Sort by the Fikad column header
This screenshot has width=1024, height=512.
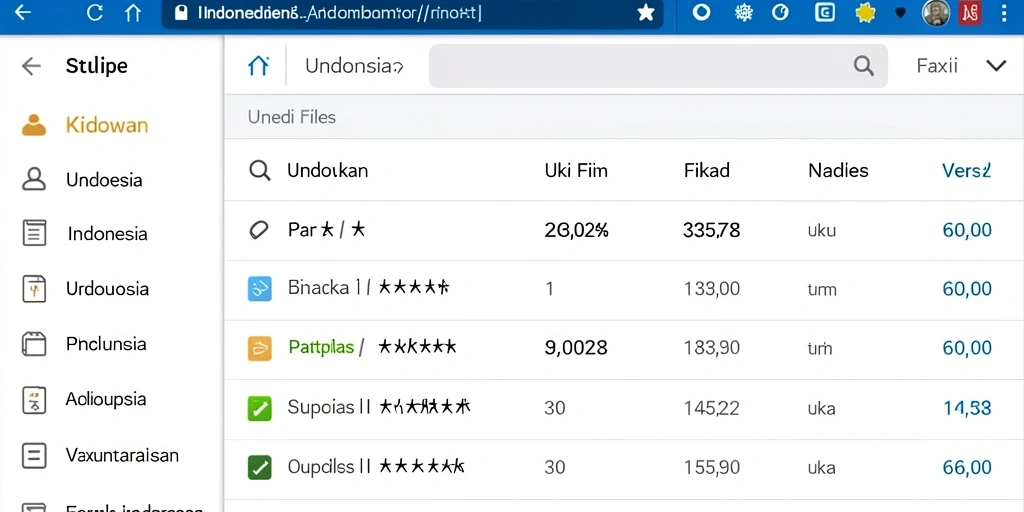point(707,171)
